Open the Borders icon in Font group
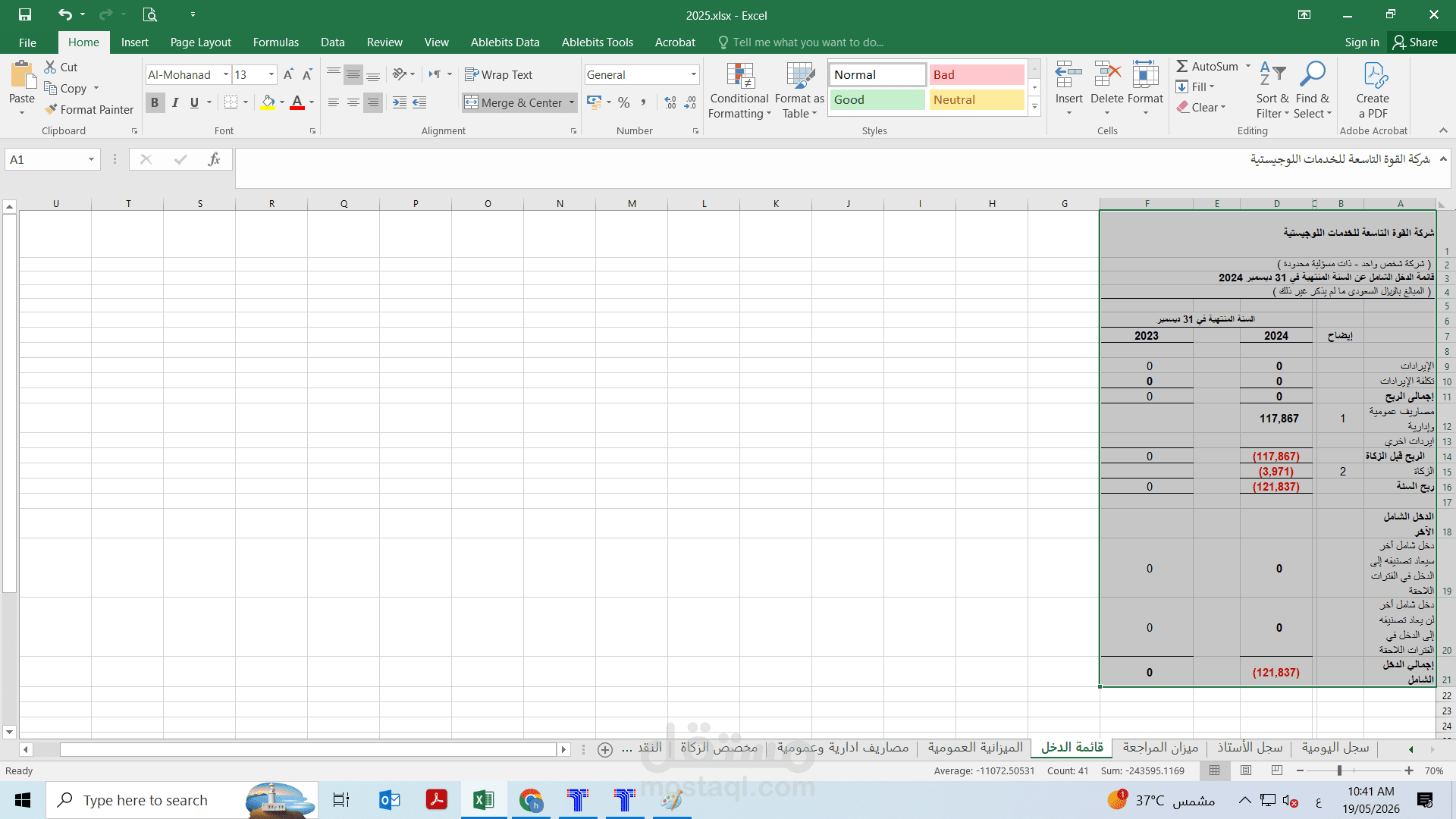 click(x=231, y=102)
